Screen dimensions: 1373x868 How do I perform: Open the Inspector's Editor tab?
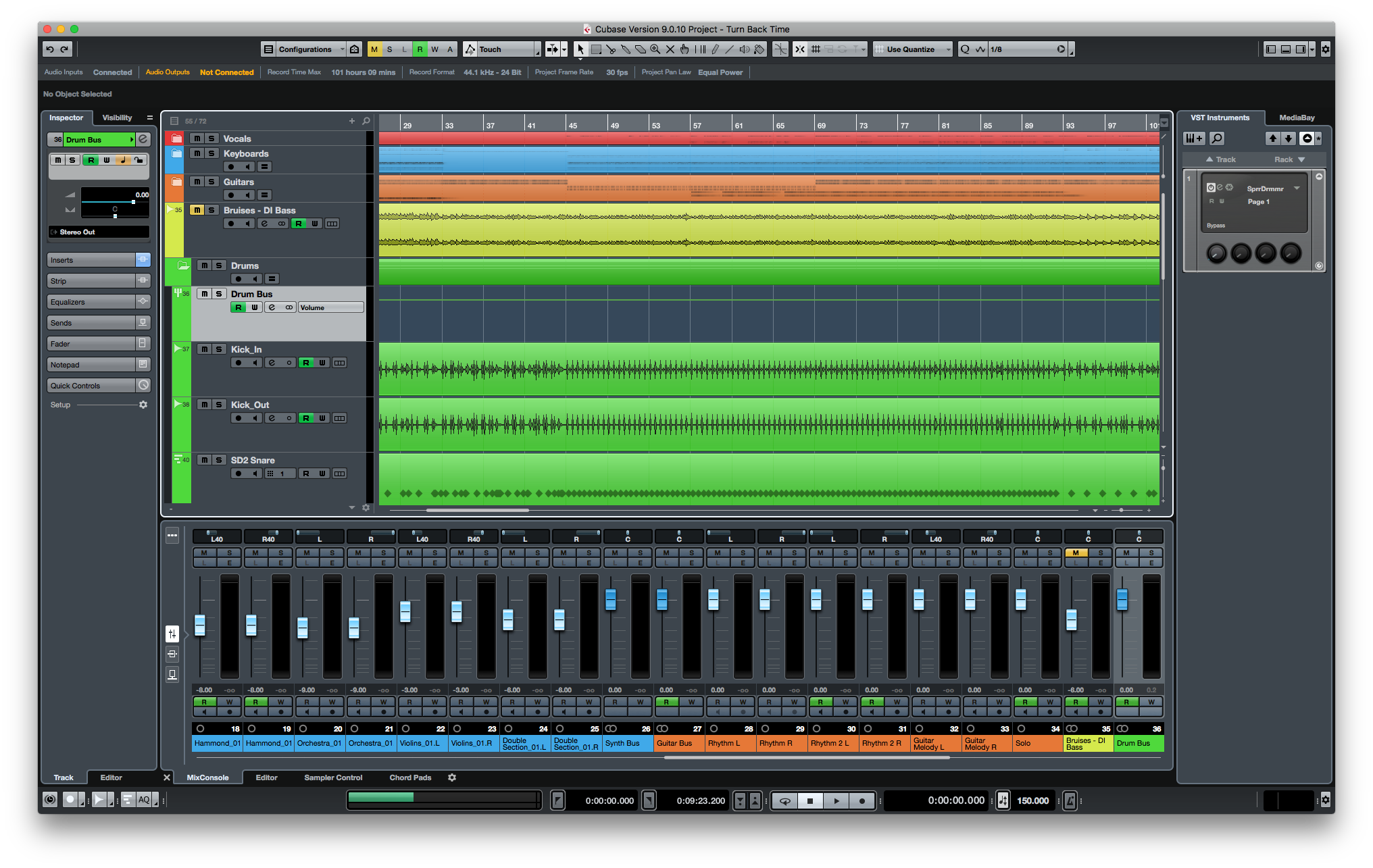(x=111, y=777)
